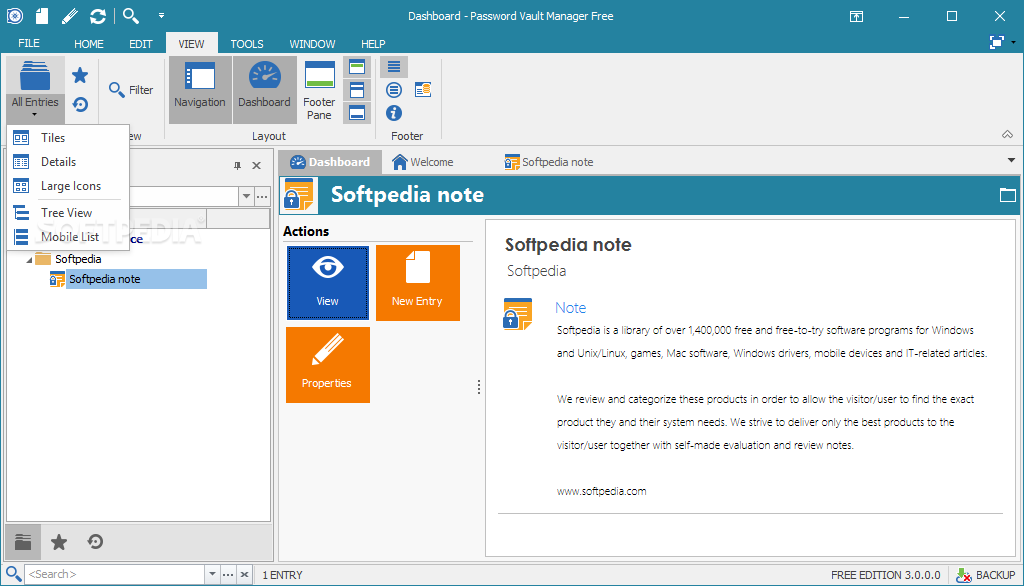Choose Mobile List view option
The image size is (1024, 586).
(x=67, y=237)
